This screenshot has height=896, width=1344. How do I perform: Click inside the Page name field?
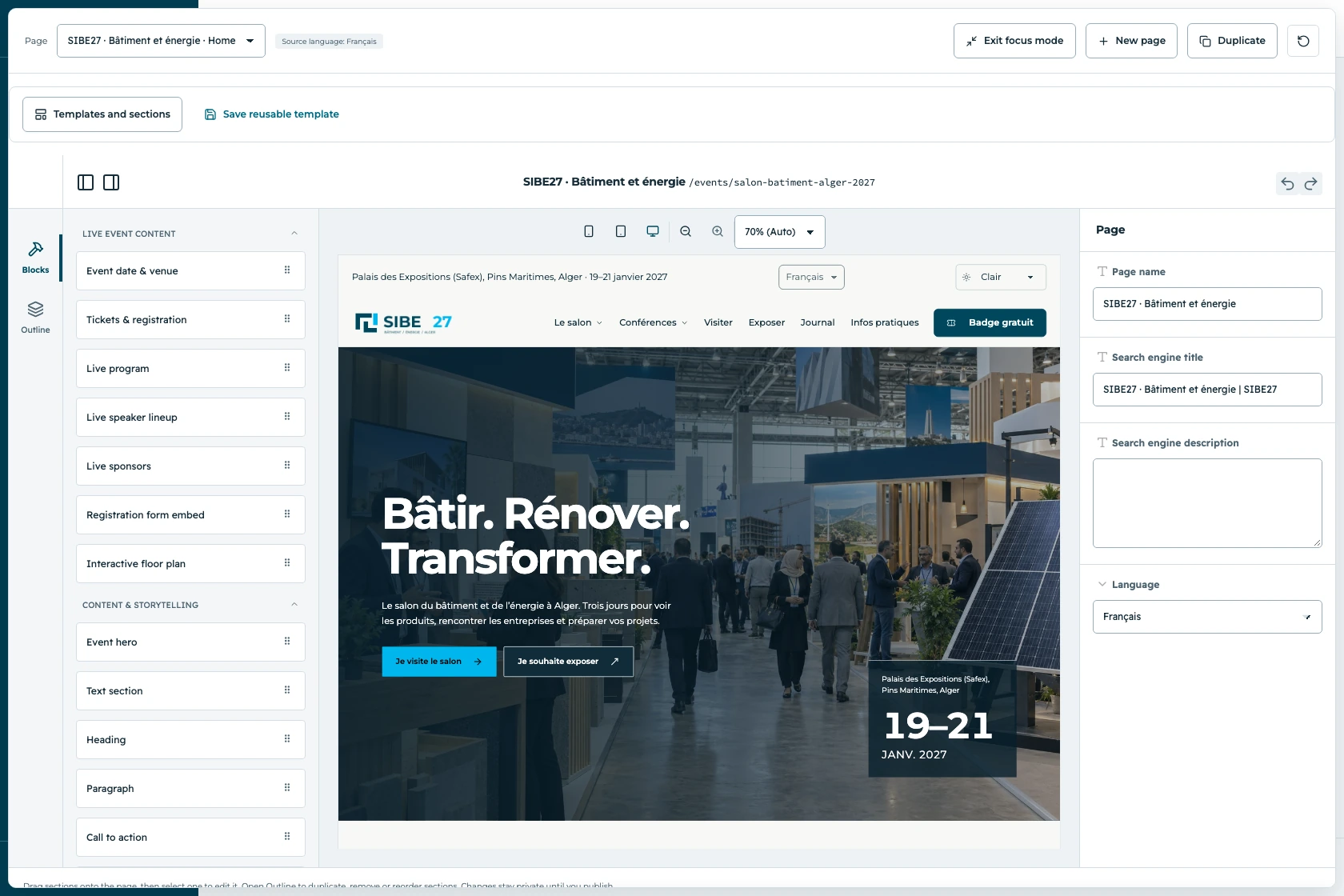click(1207, 304)
